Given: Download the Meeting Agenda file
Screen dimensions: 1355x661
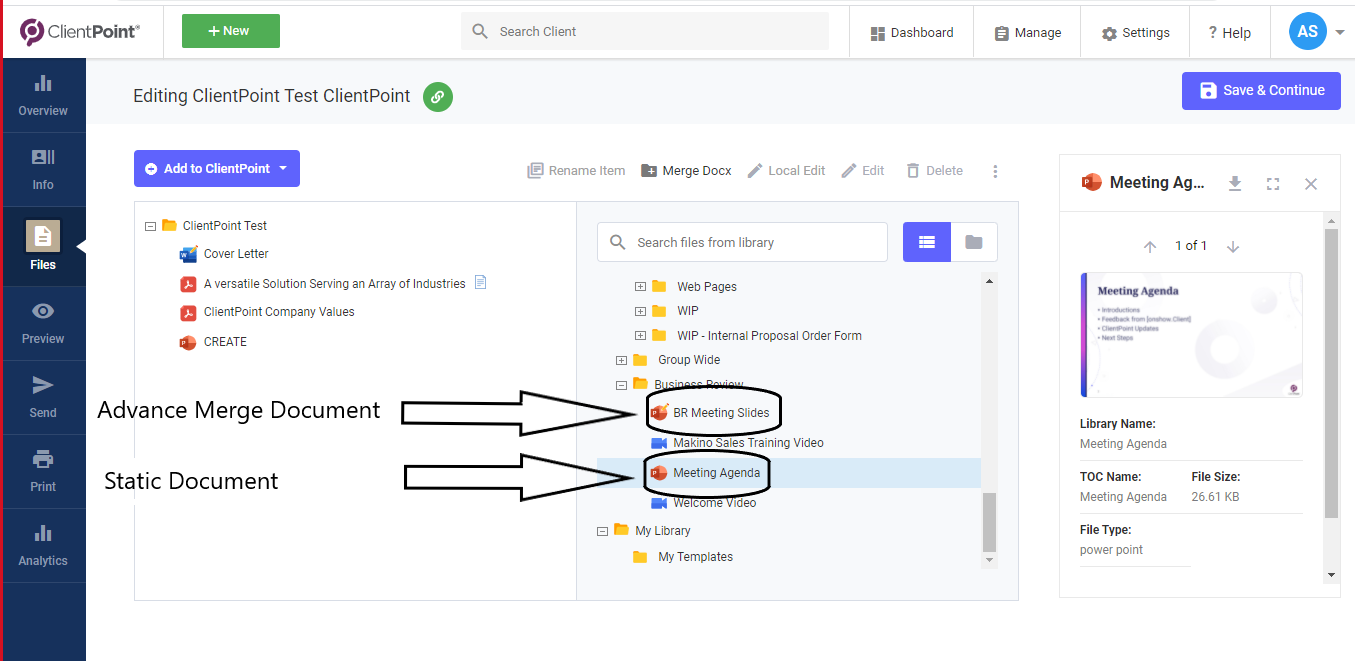Looking at the screenshot, I should tap(1235, 183).
